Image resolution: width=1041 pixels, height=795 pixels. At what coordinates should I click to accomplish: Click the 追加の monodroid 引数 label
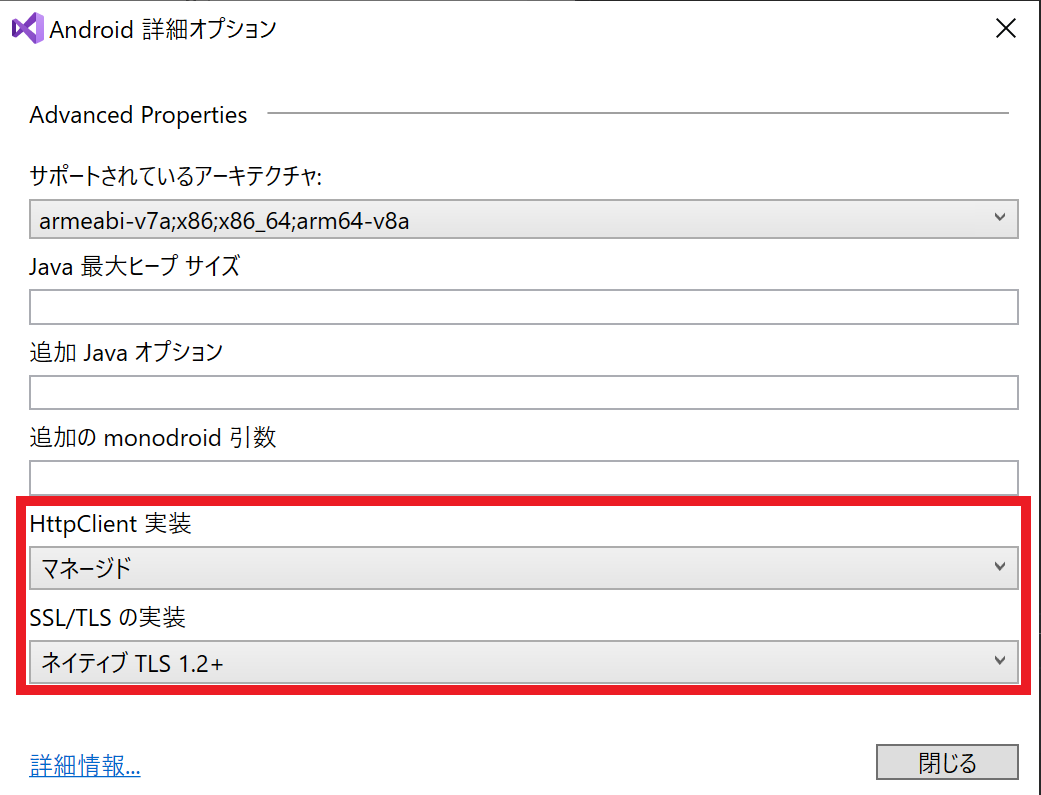[x=152, y=437]
